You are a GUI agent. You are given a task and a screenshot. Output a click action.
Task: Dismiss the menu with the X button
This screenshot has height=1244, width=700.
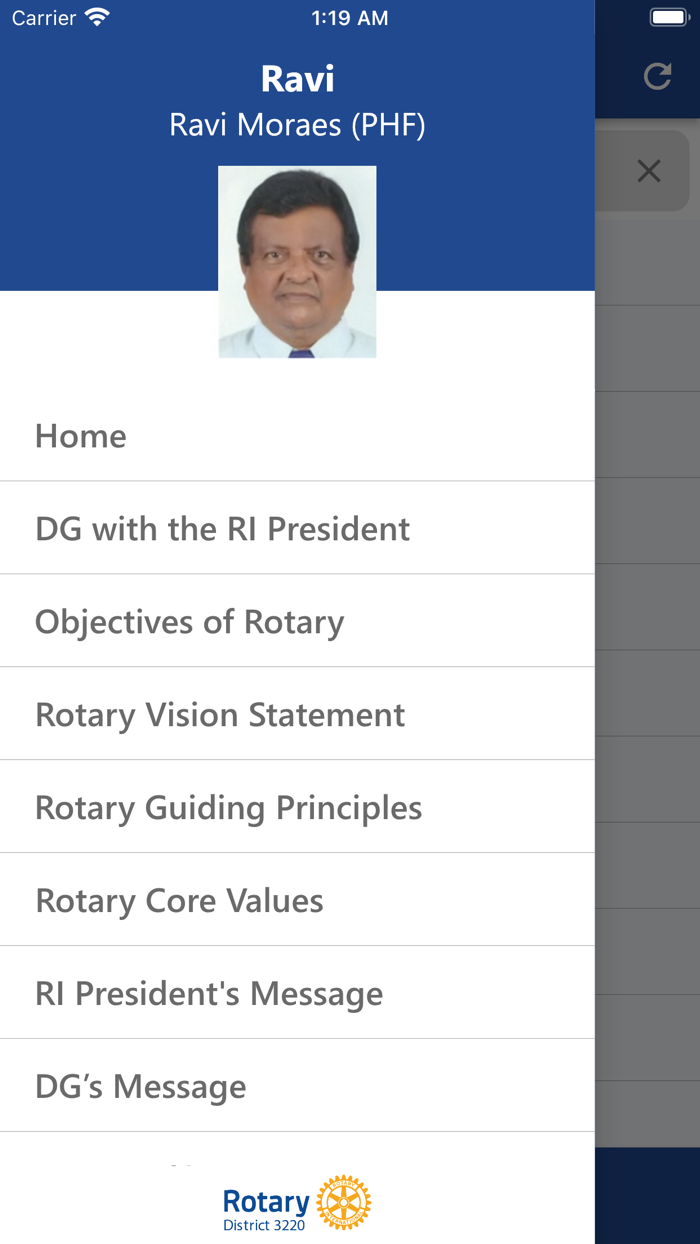[x=649, y=170]
